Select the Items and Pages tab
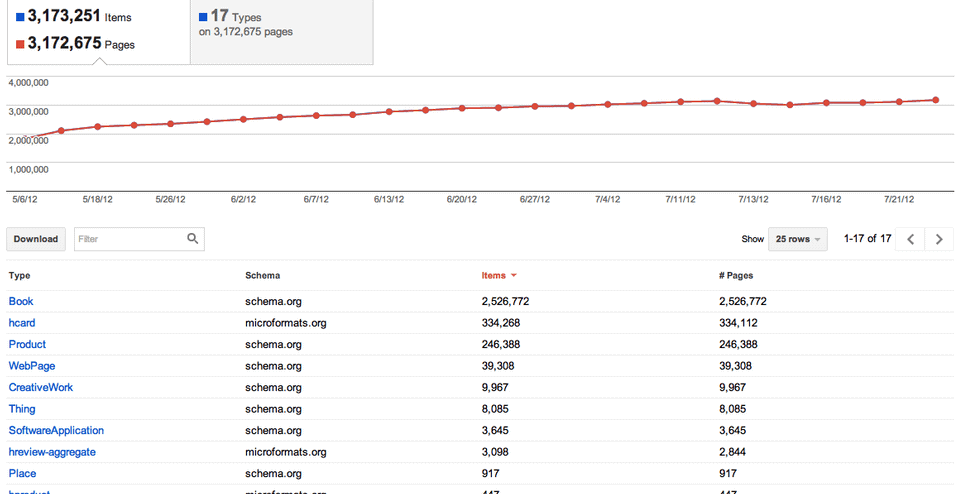The image size is (958, 494). click(x=98, y=31)
